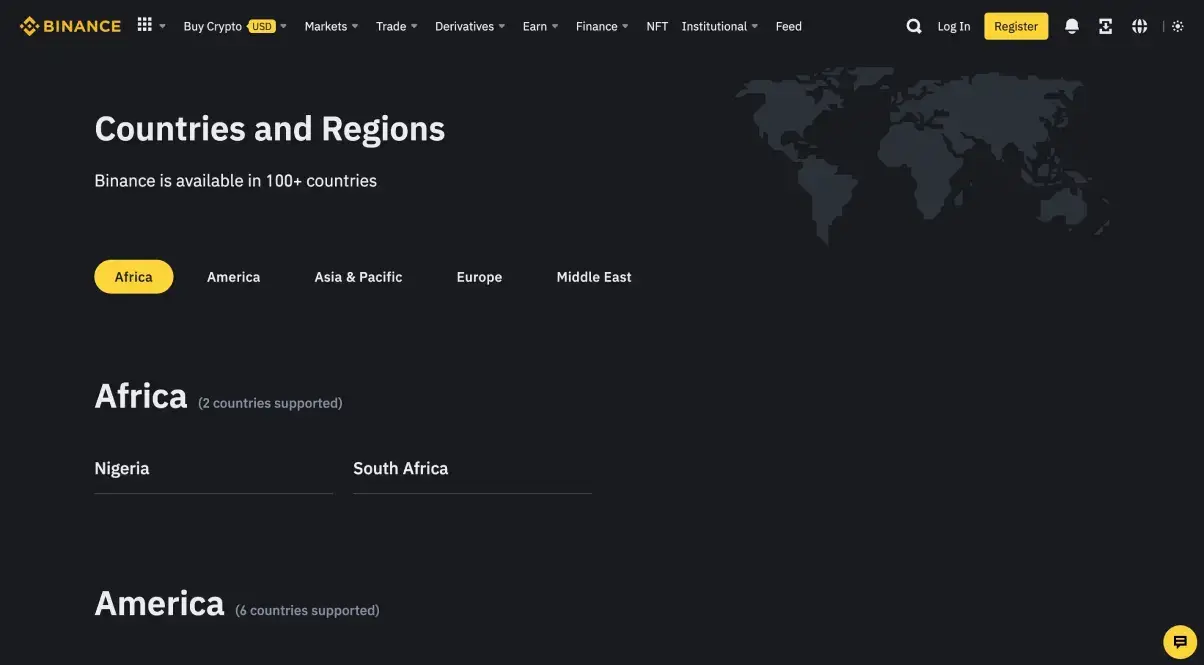Screen dimensions: 1204x665
Task: Click the Countries and Regions heading
Action: tap(270, 129)
